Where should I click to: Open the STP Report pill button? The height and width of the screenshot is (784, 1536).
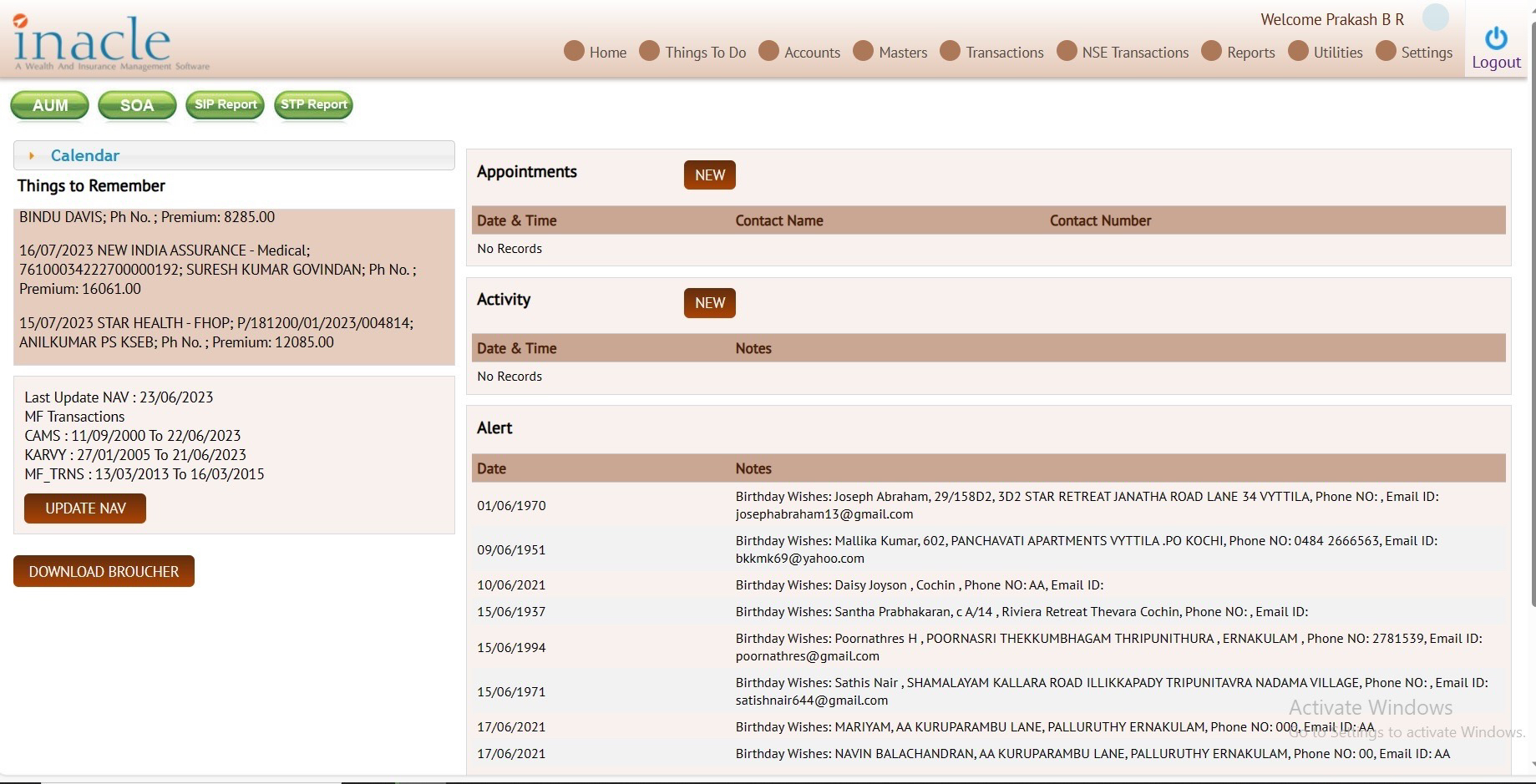pos(313,105)
